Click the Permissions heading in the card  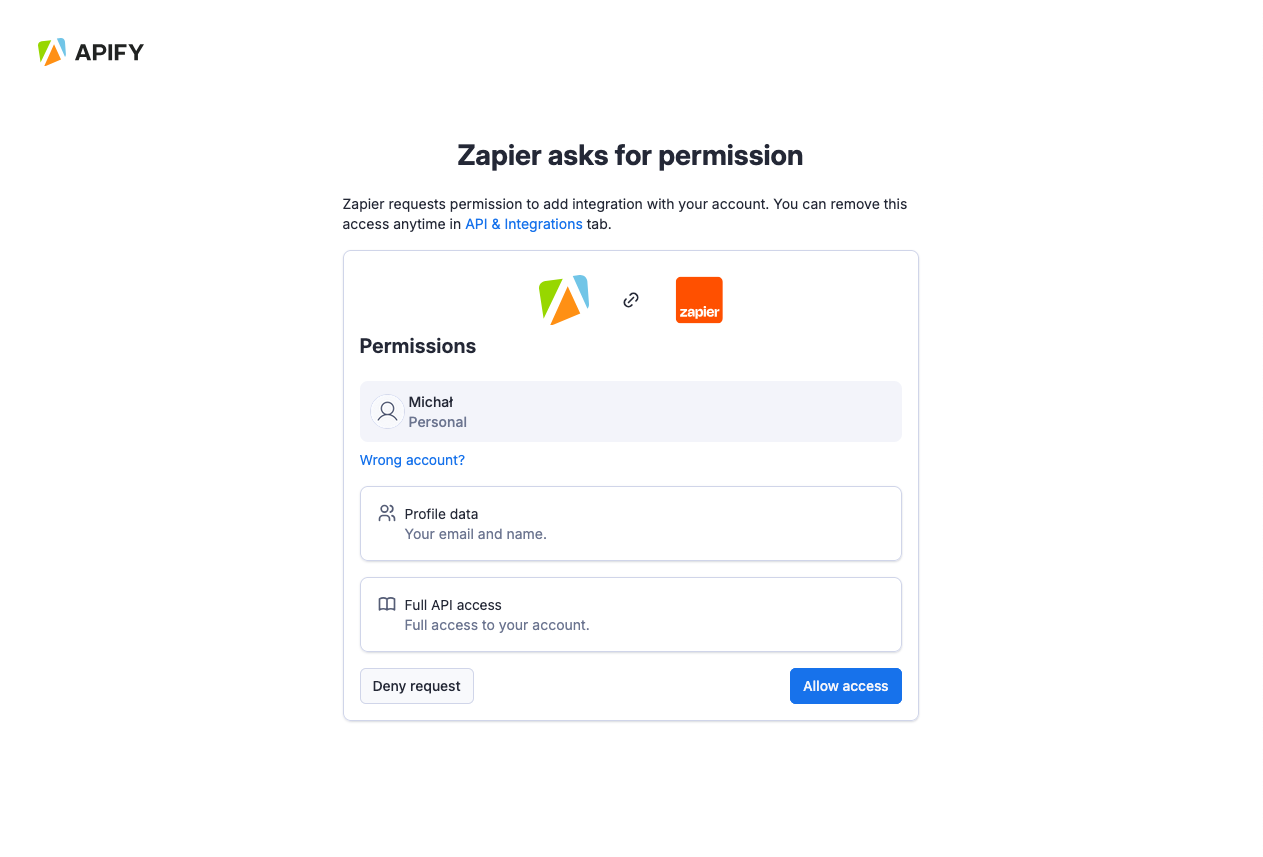point(417,346)
